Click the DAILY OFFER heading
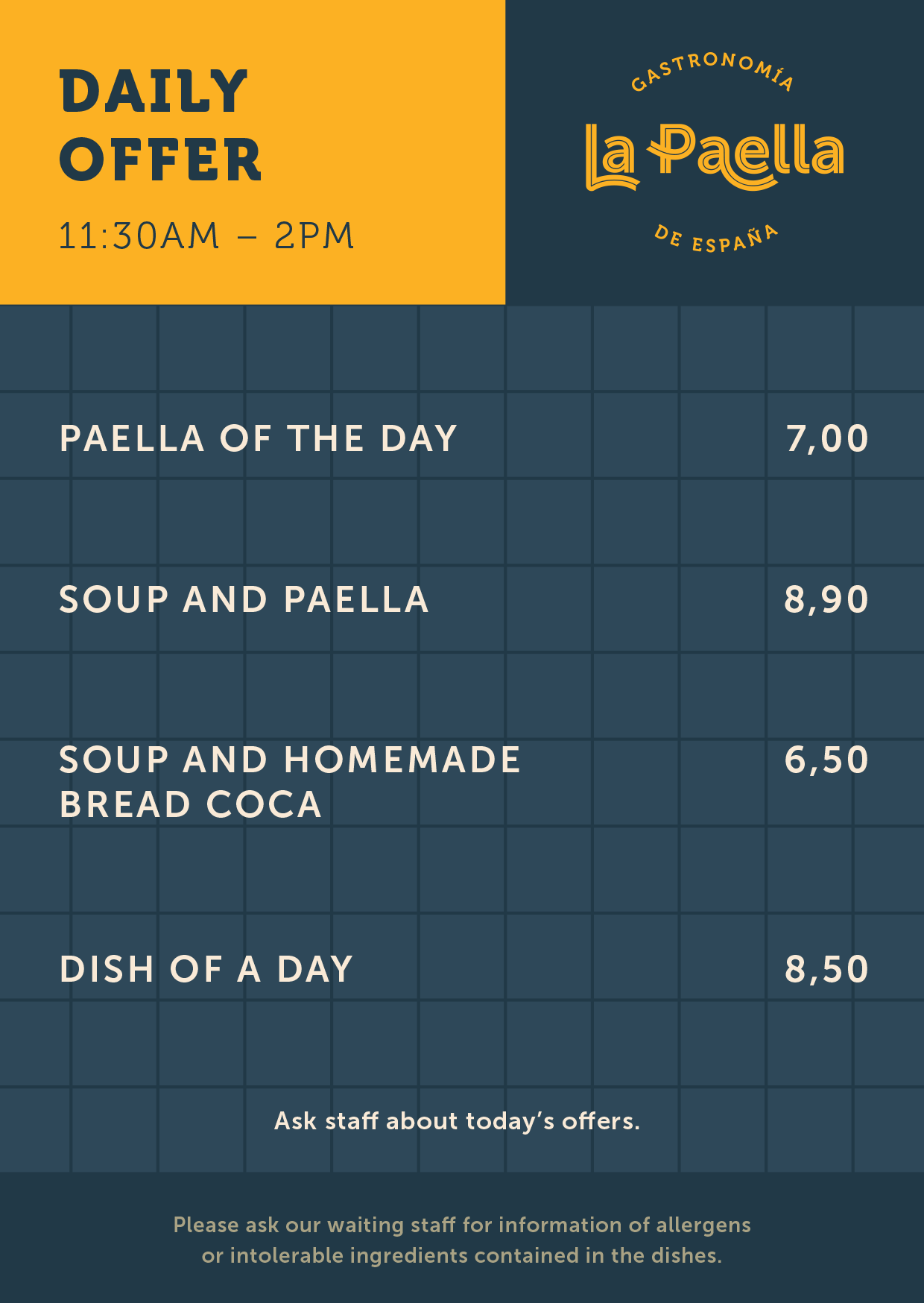924x1303 pixels. pos(160,125)
